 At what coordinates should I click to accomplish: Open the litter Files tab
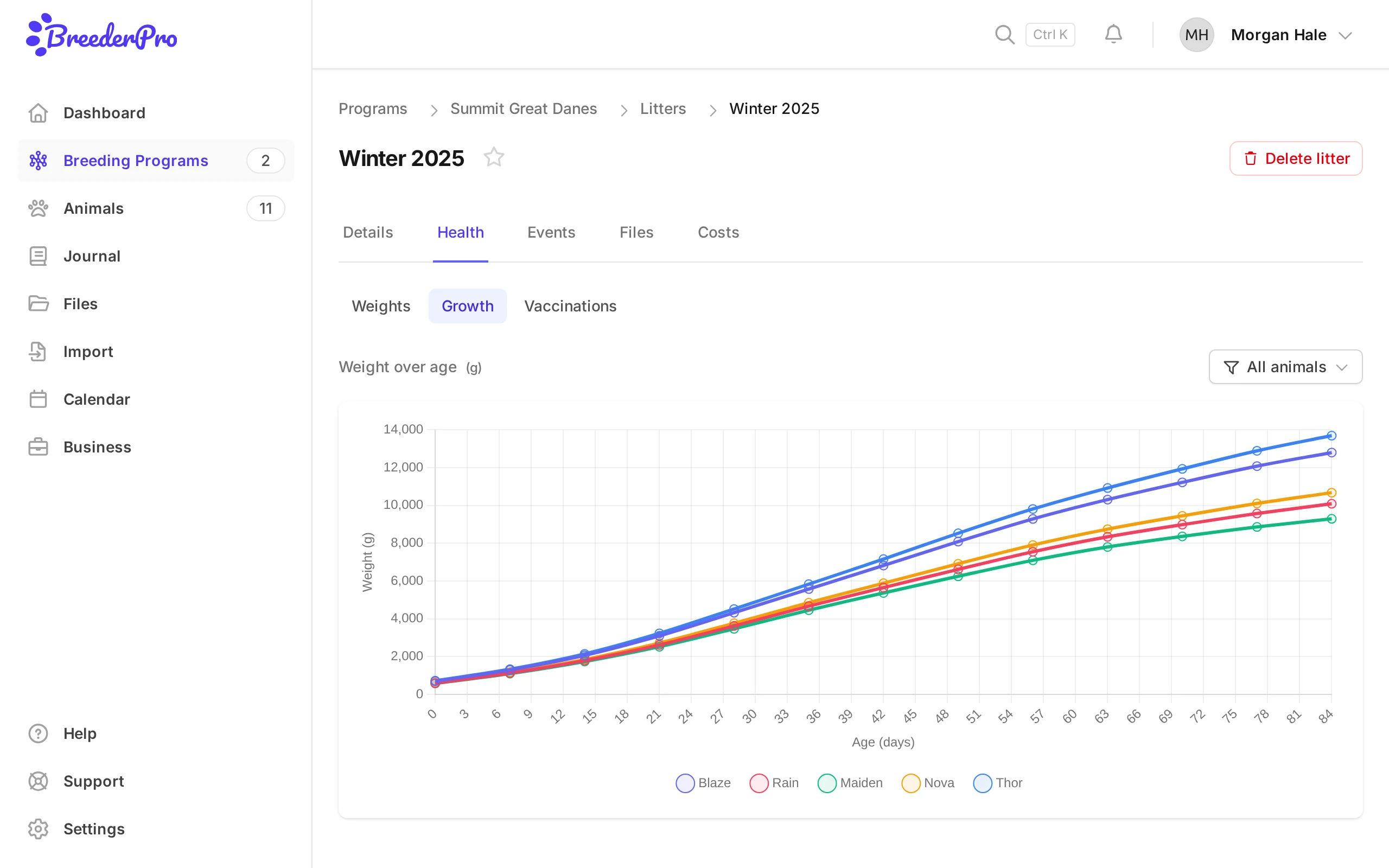(x=636, y=233)
